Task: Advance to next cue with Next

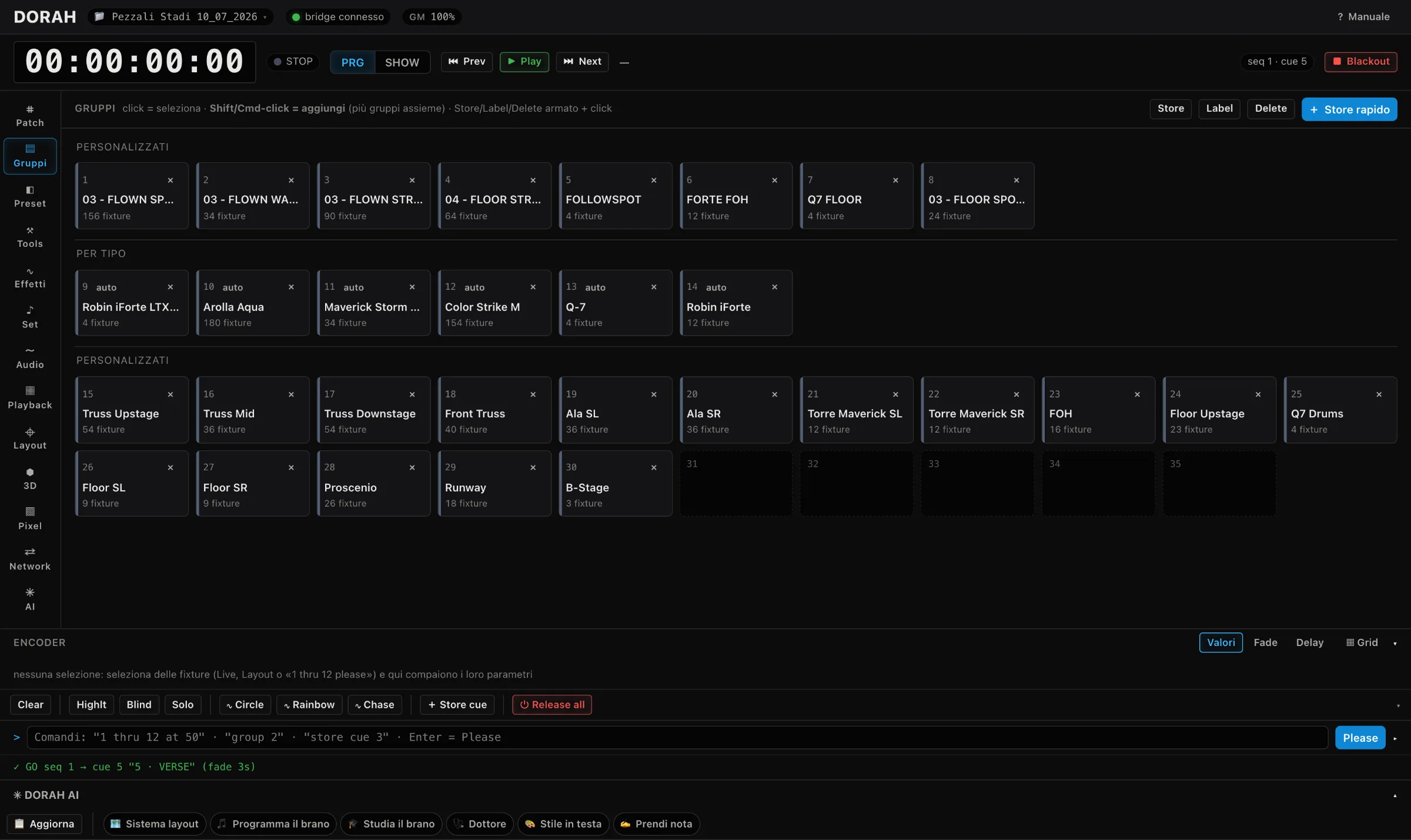Action: [583, 62]
